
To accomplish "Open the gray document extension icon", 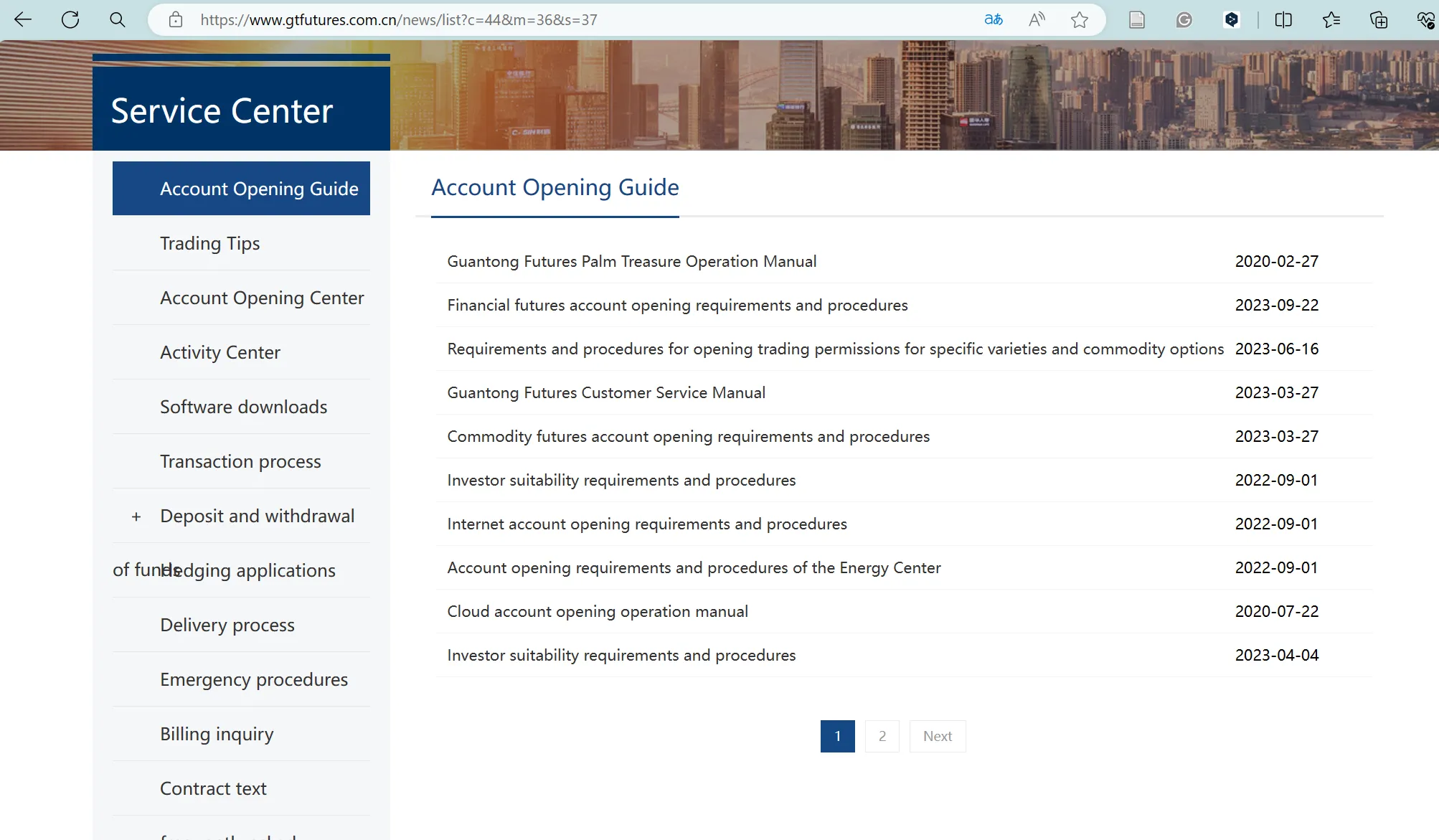I will 1137,19.
